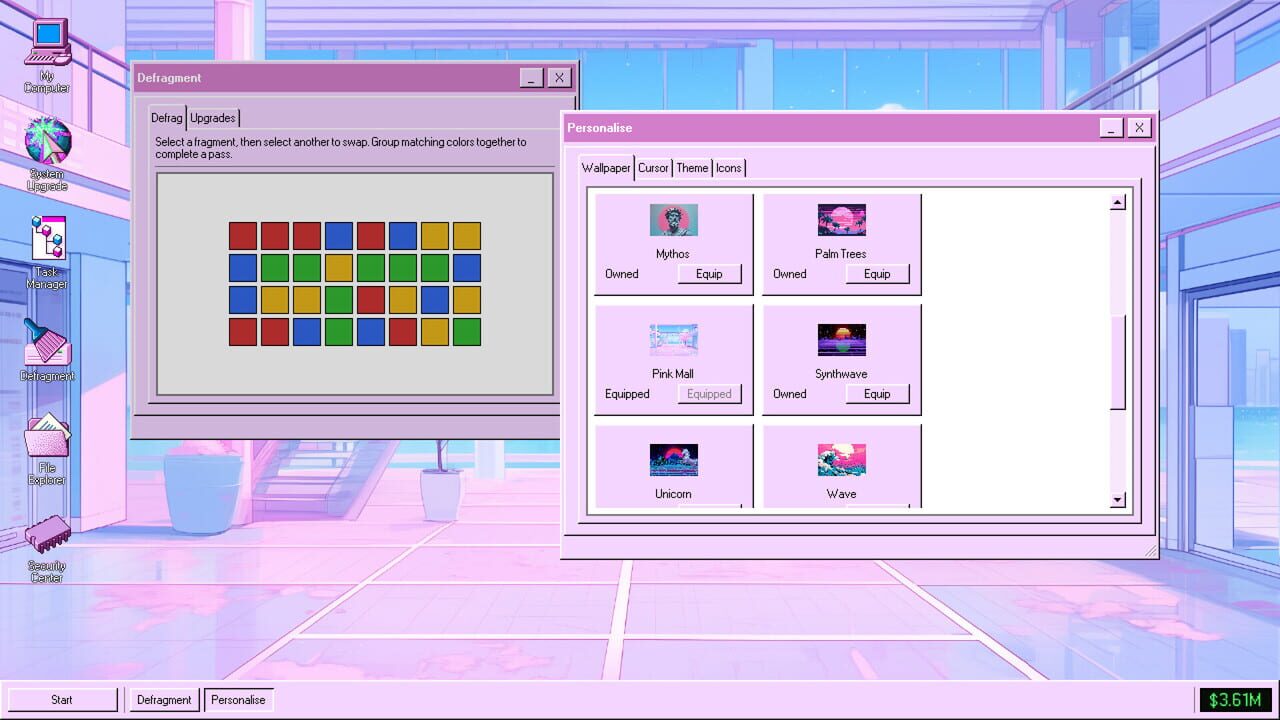The image size is (1280, 720).
Task: Launch System Upgrade from the desktop
Action: [47, 153]
